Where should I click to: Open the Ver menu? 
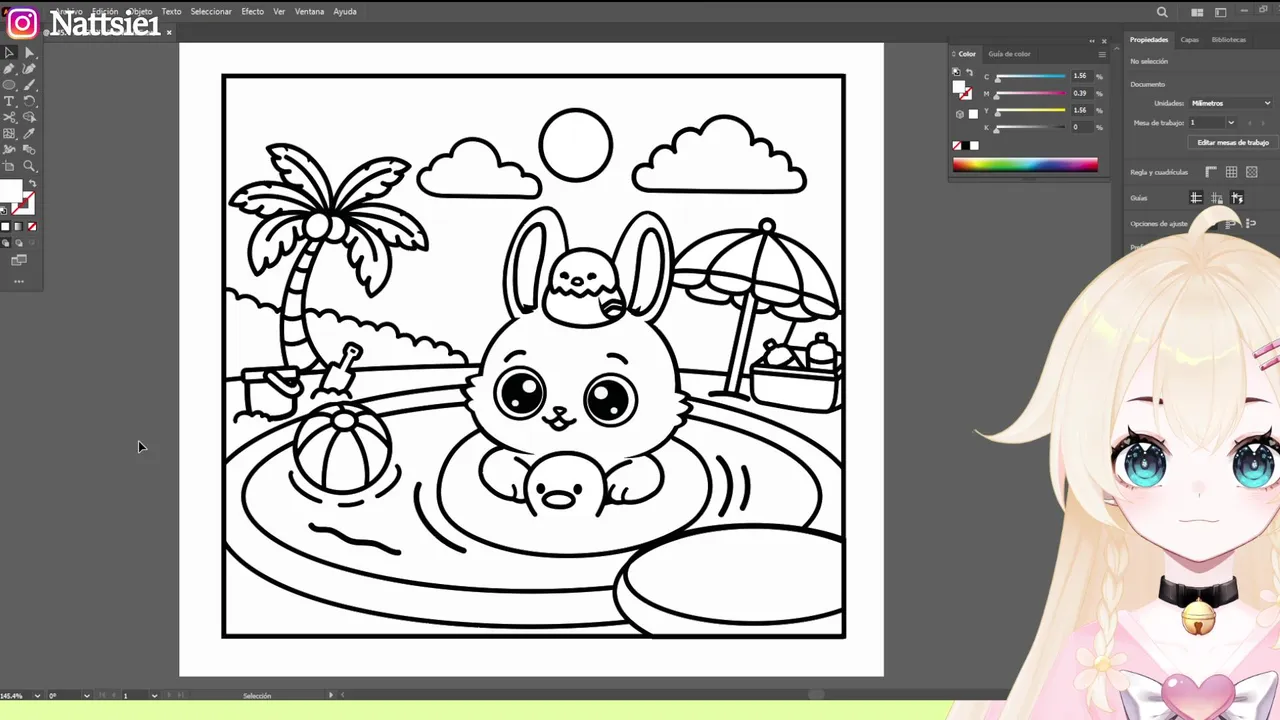click(279, 12)
